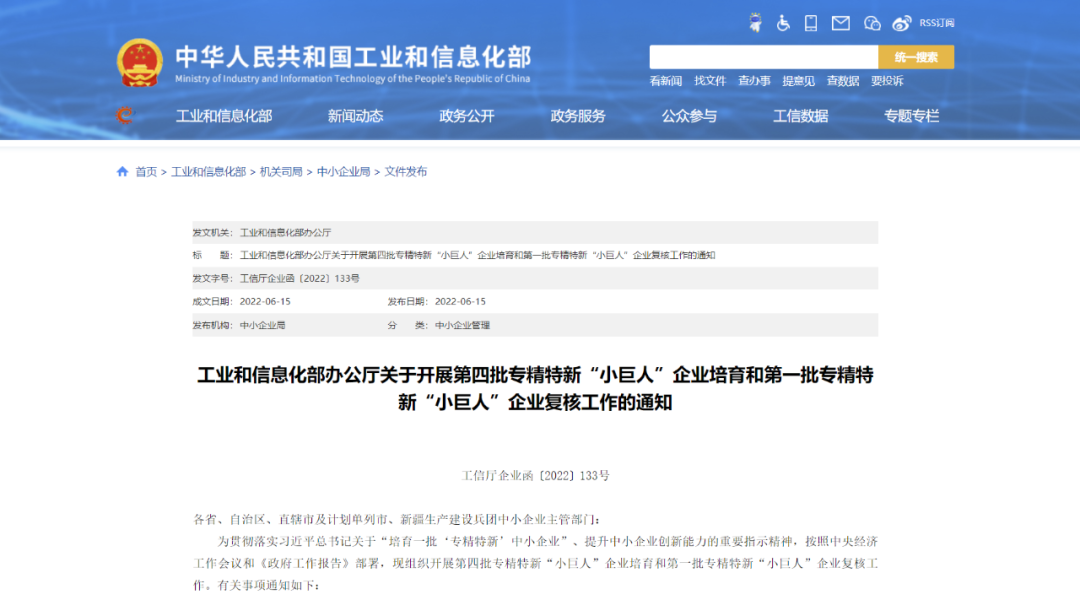Click the red logo icon beside the navigation bar
The width and height of the screenshot is (1080, 600).
(x=127, y=115)
